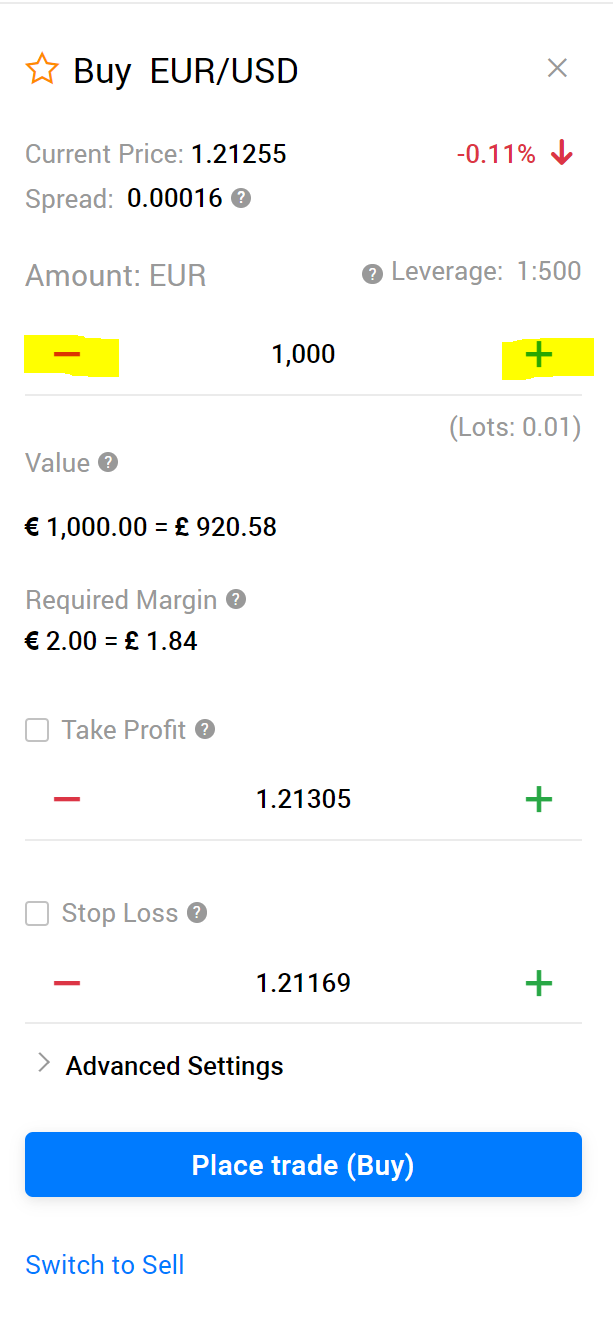Click the Take Profit help icon

205,729
